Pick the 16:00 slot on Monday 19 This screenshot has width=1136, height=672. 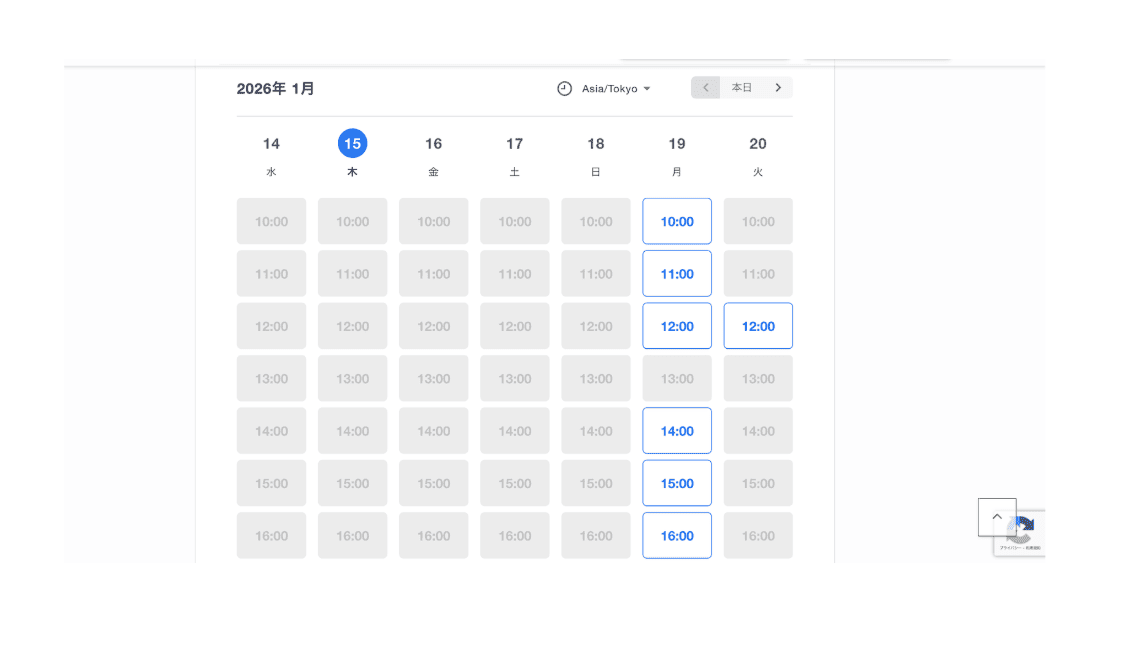pyautogui.click(x=677, y=536)
